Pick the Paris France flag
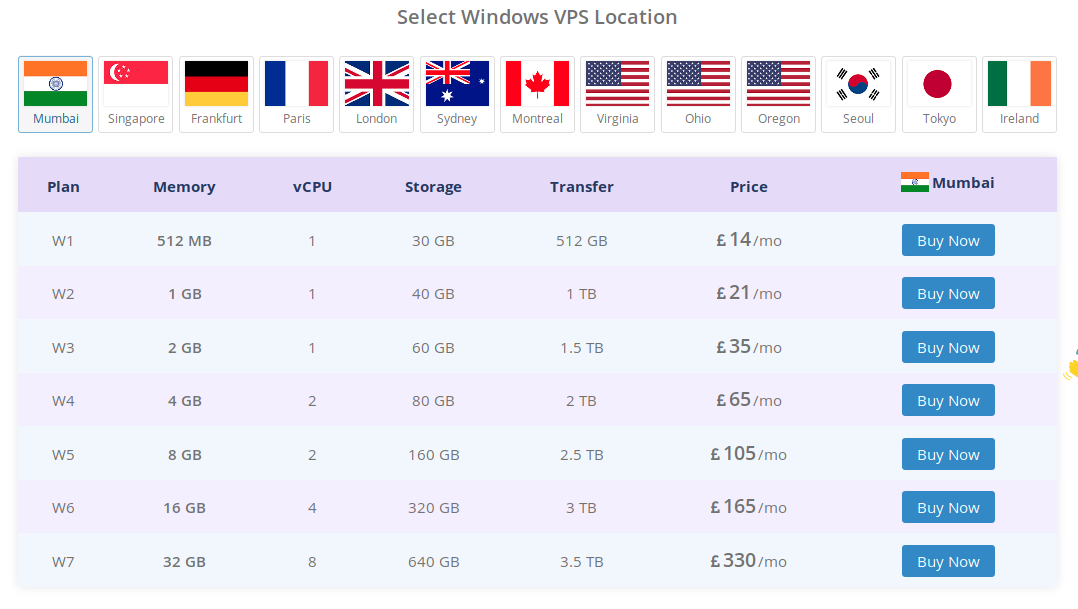Screen dimensions: 1078x609 tap(296, 94)
